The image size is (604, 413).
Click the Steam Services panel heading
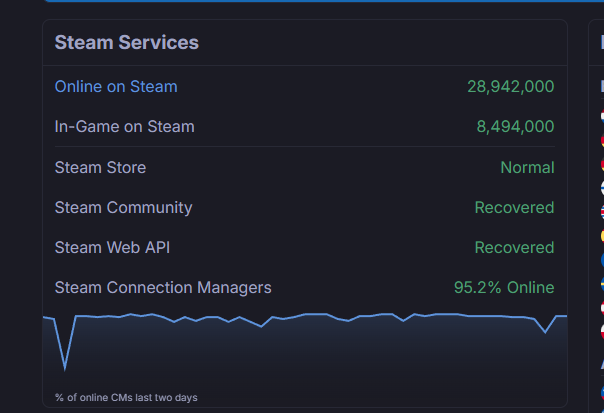click(127, 42)
